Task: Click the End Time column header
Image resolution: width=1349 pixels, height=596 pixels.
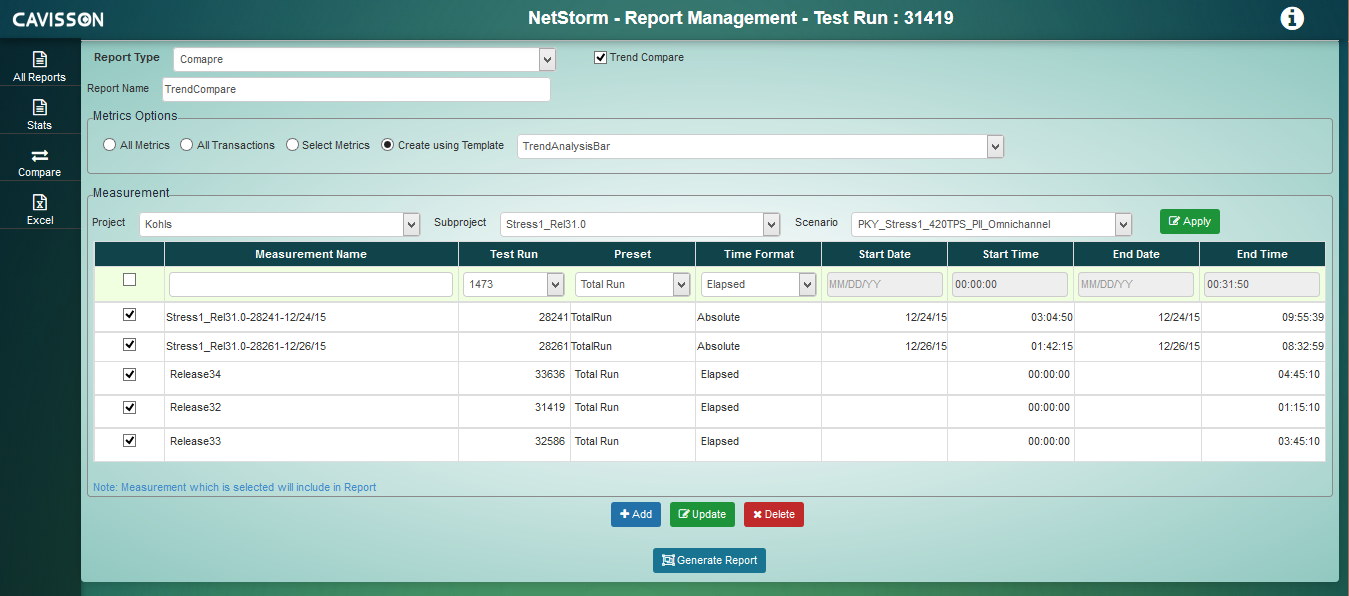Action: 1262,254
